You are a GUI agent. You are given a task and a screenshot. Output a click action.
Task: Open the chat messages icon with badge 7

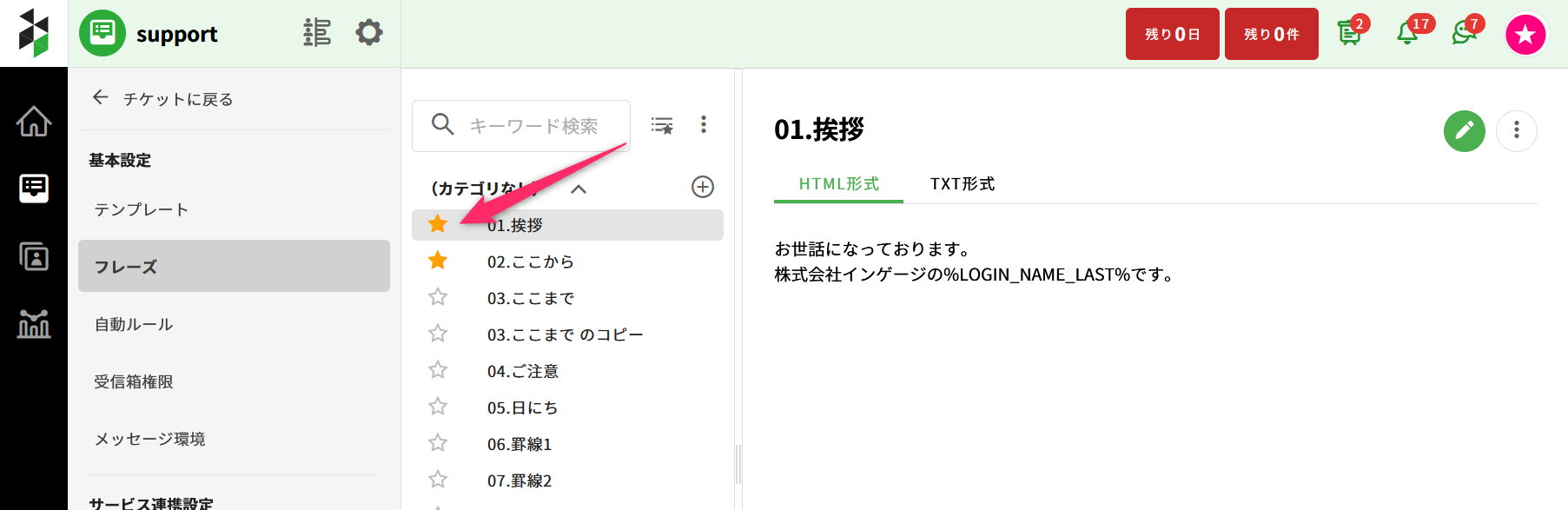[1464, 34]
